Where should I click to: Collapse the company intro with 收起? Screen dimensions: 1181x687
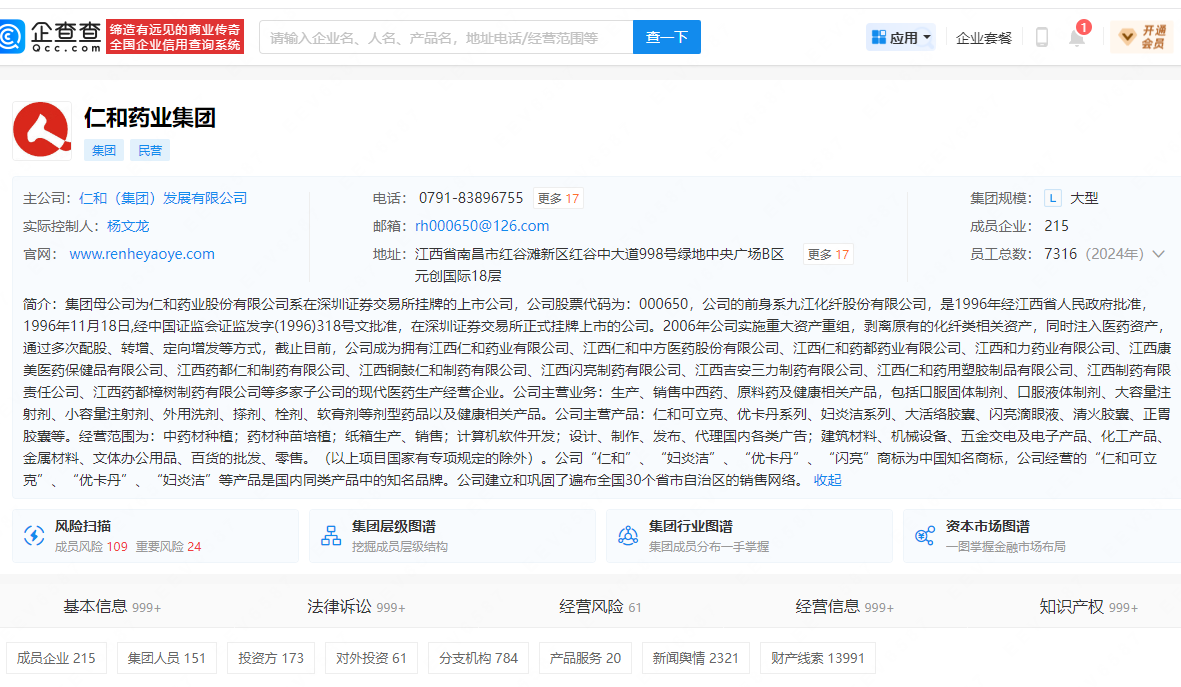pos(828,480)
